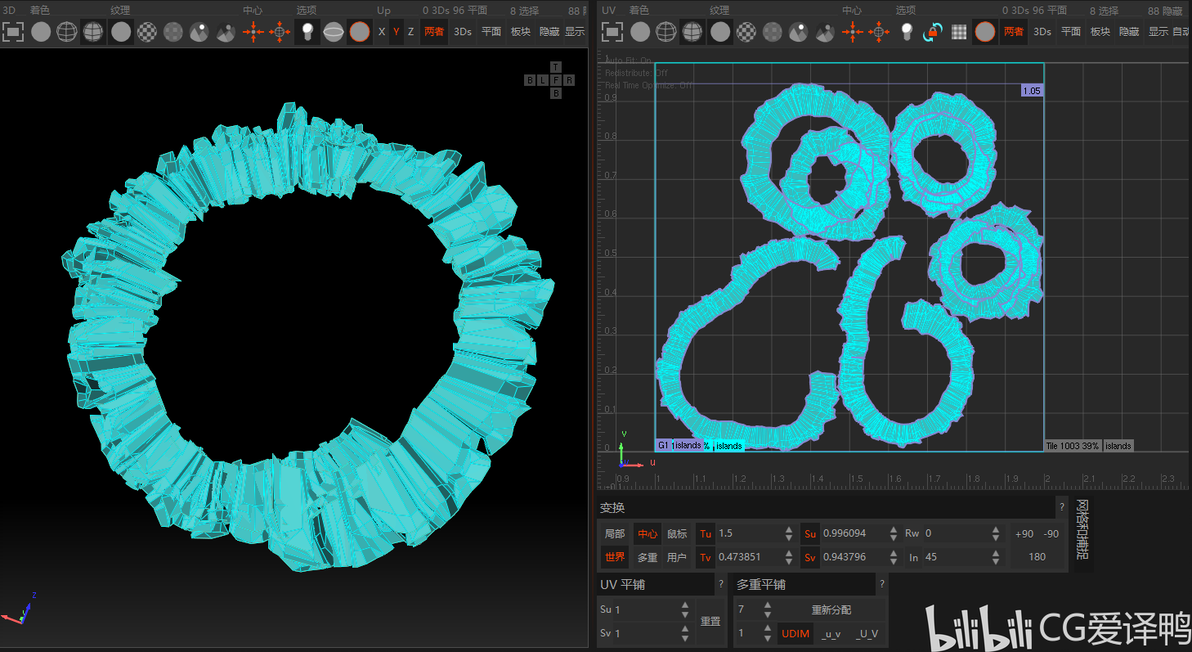Viewport: 1192px width, 652px height.
Task: Click the frame-view icon in the 3D toolbar
Action: pyautogui.click(x=13, y=32)
